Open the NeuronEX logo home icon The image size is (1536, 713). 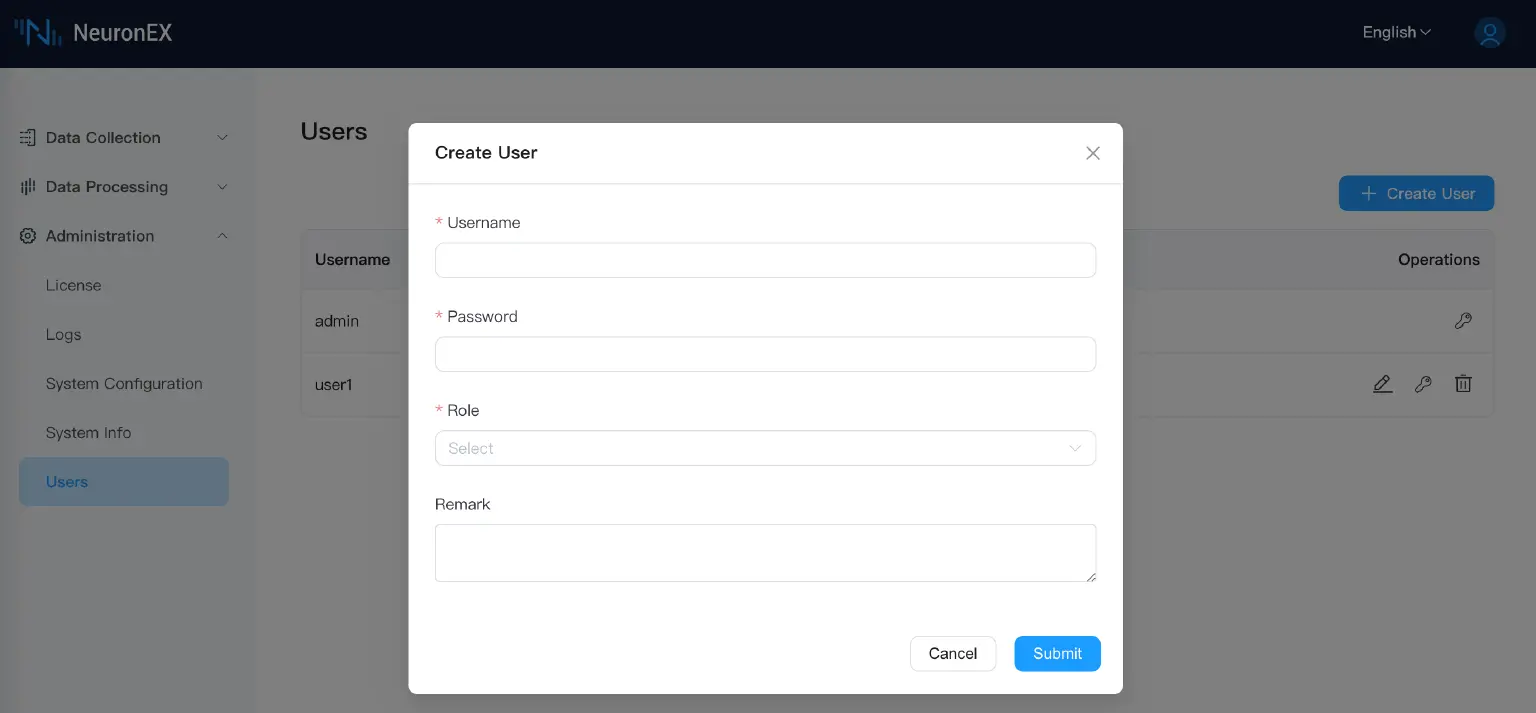37,31
